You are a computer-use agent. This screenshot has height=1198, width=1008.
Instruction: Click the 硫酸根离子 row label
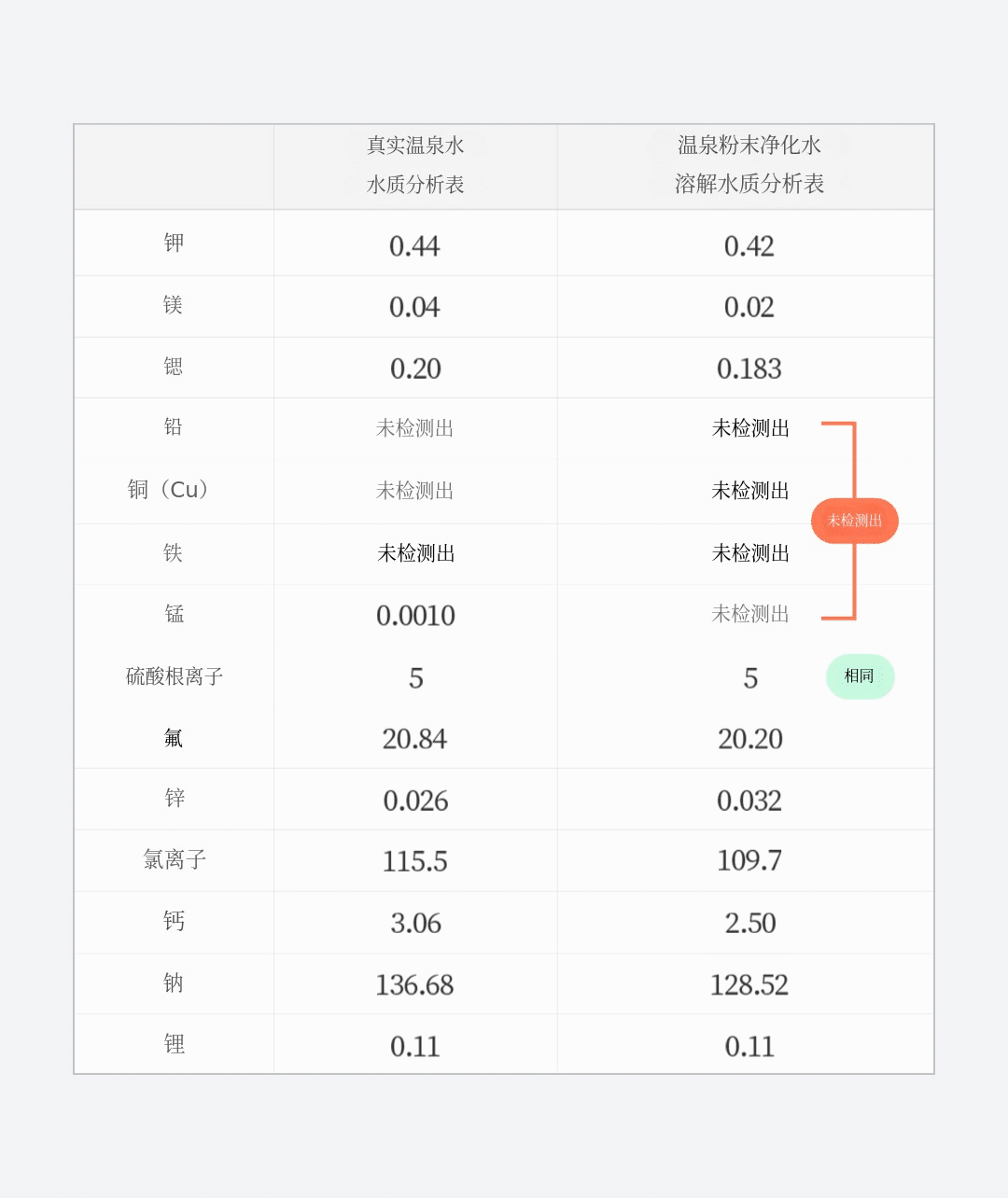coord(175,676)
